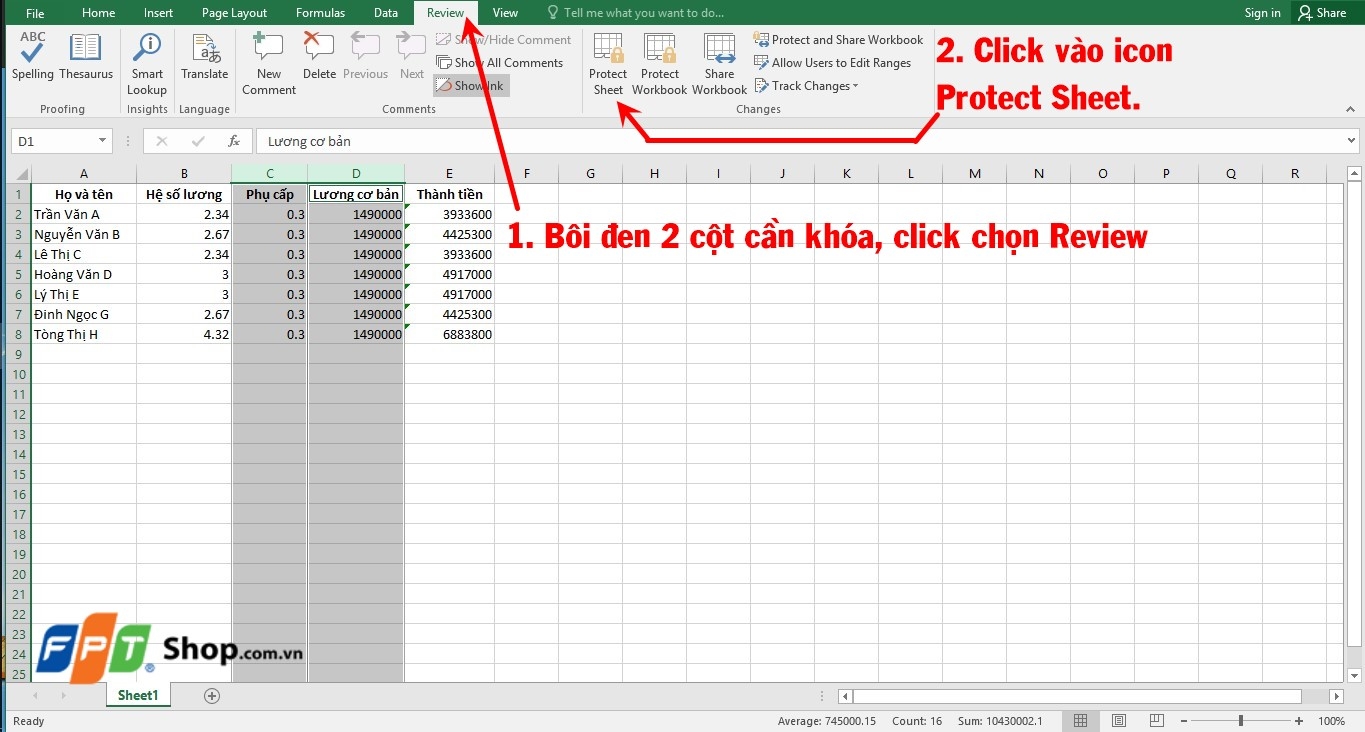The width and height of the screenshot is (1365, 732).
Task: Select Protect and Share Workbook
Action: 838,39
